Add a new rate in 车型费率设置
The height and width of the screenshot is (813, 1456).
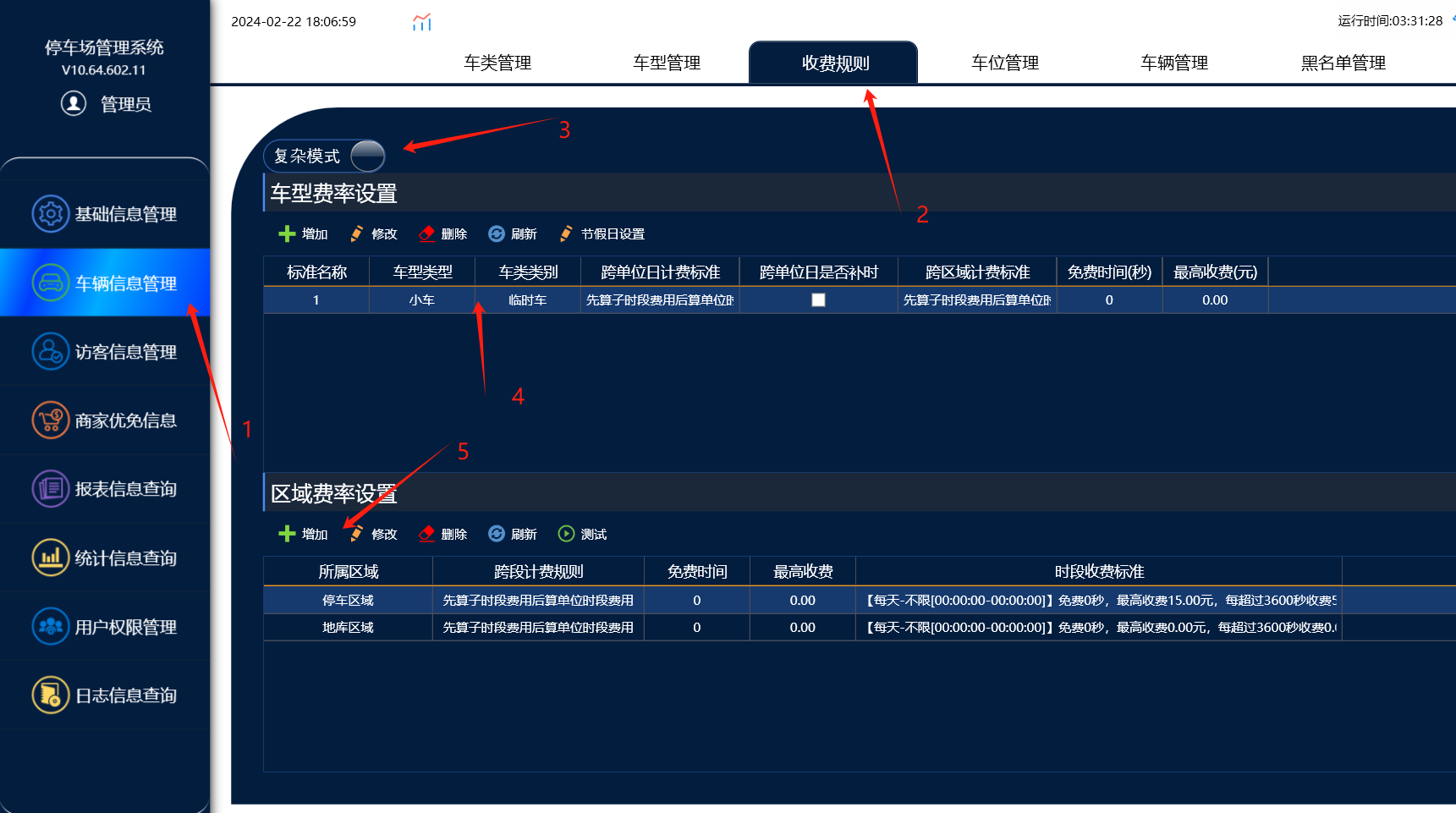(x=303, y=233)
